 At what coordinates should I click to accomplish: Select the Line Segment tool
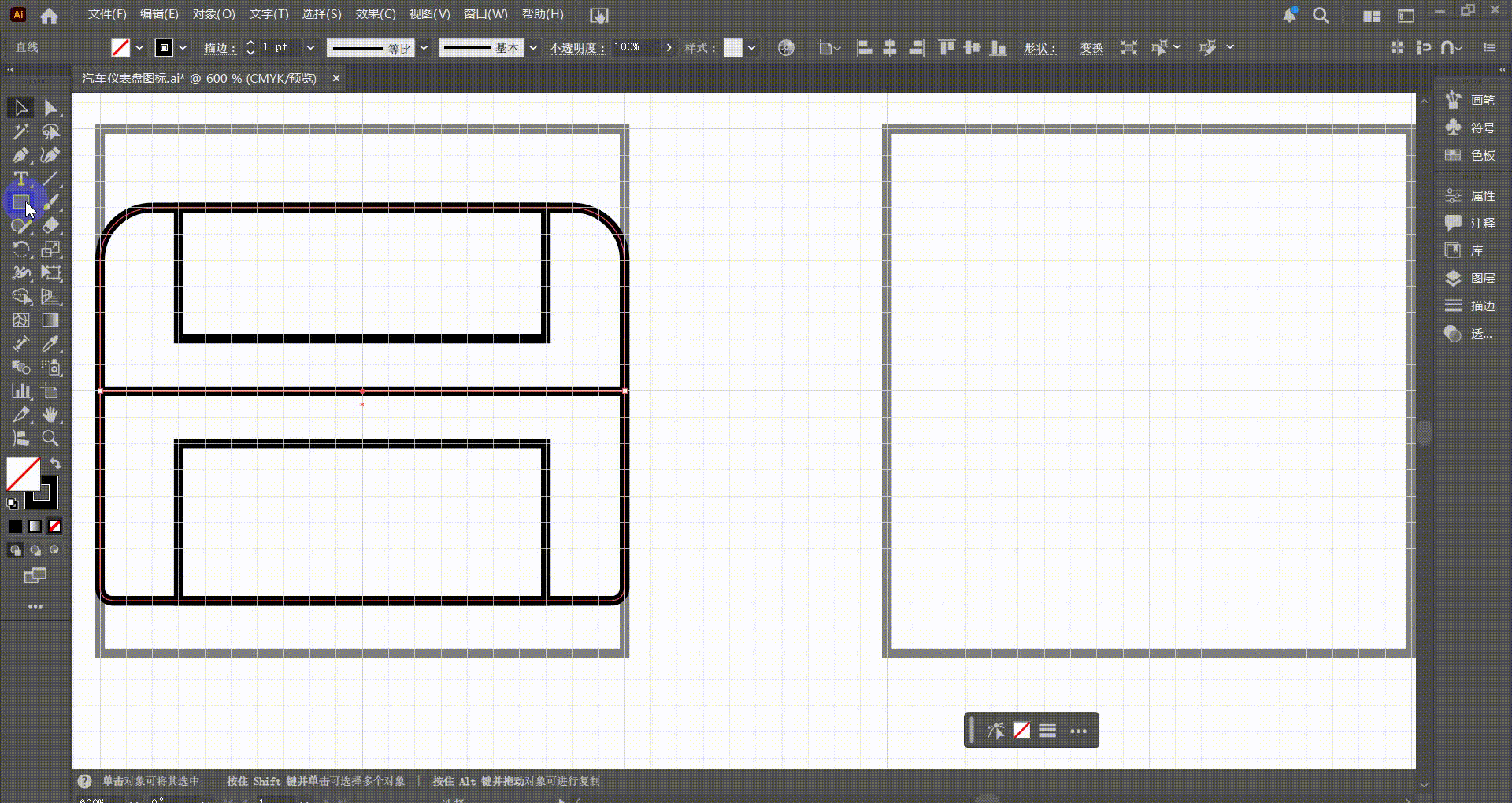click(50, 179)
